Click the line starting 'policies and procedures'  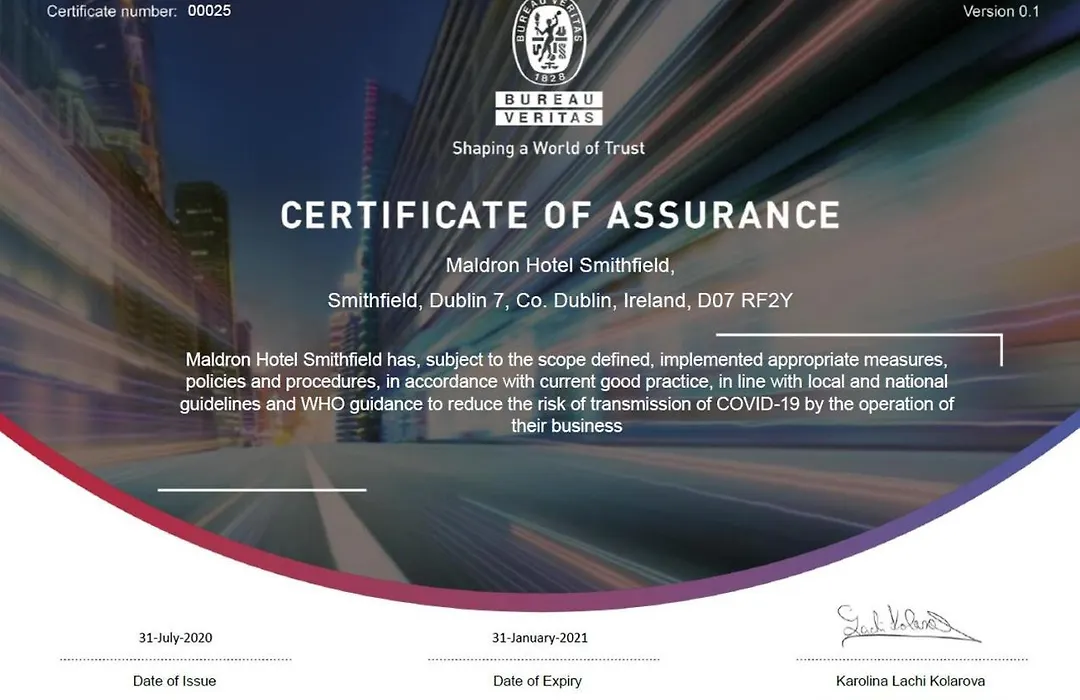point(566,382)
